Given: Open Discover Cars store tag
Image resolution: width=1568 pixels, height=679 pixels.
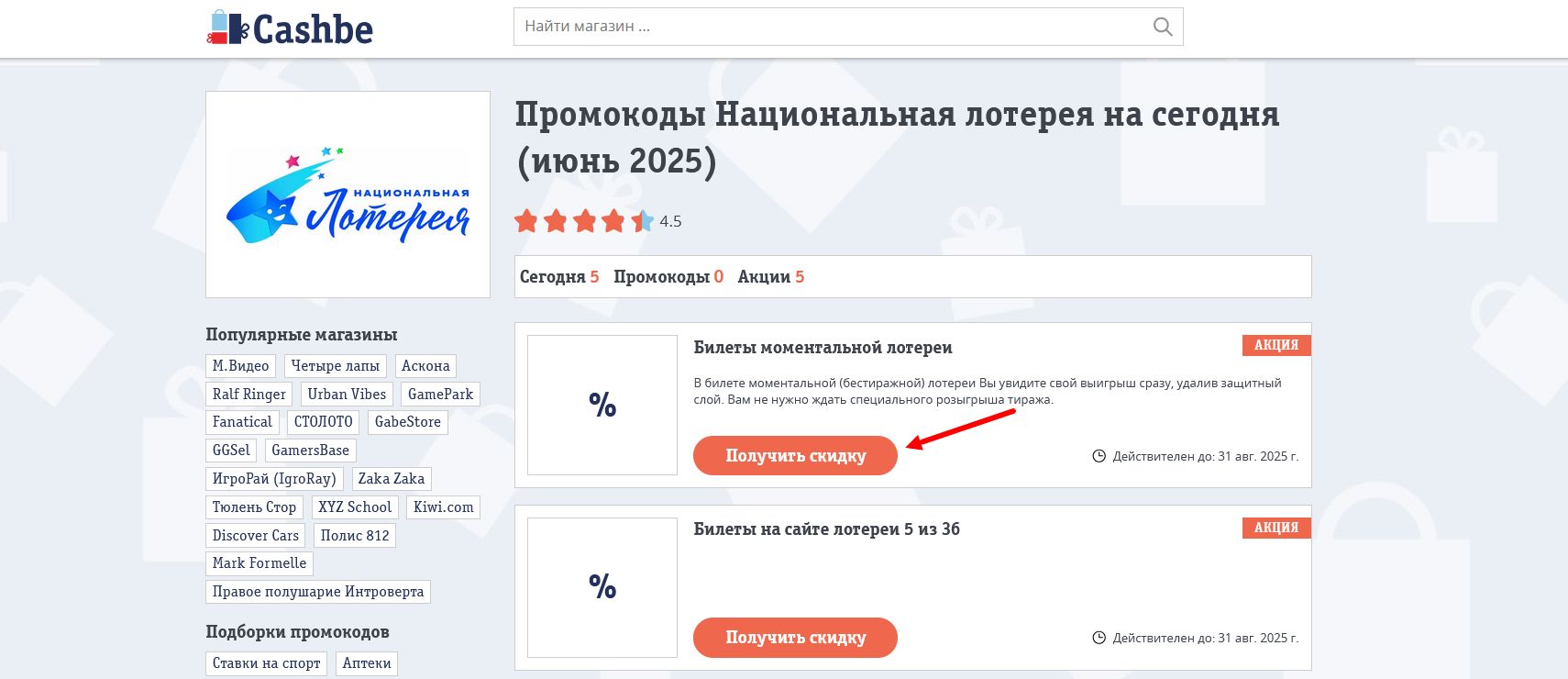Looking at the screenshot, I should pos(256,536).
